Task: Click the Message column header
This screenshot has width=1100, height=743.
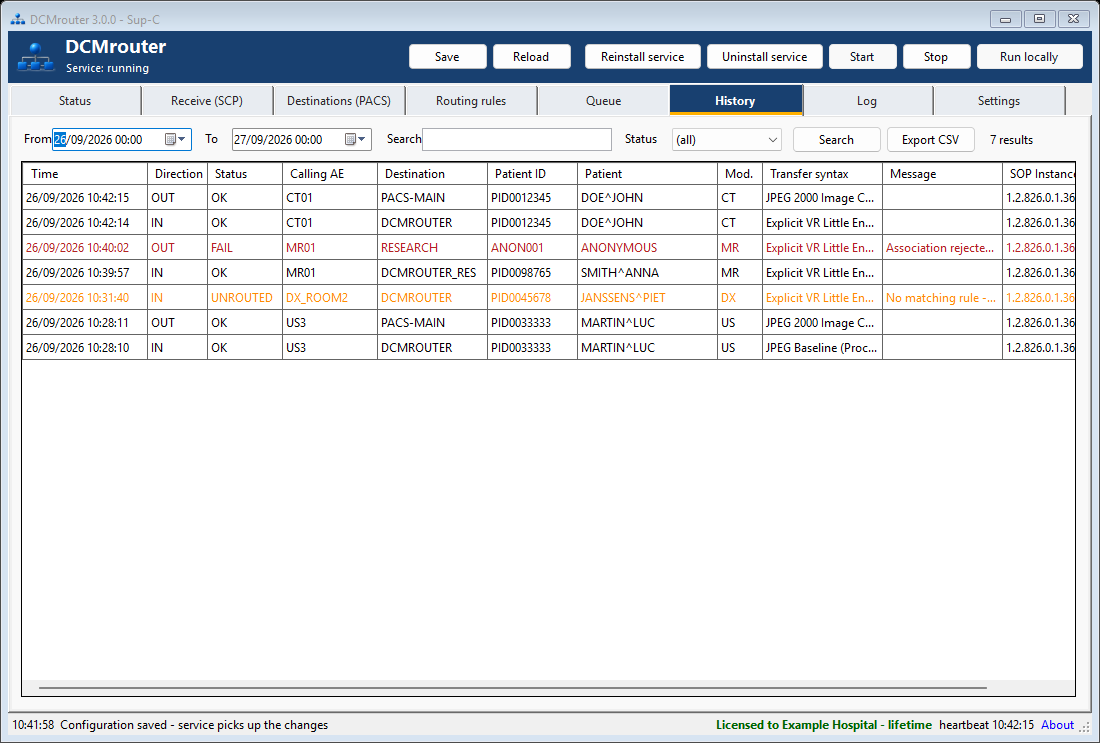Action: pos(942,174)
